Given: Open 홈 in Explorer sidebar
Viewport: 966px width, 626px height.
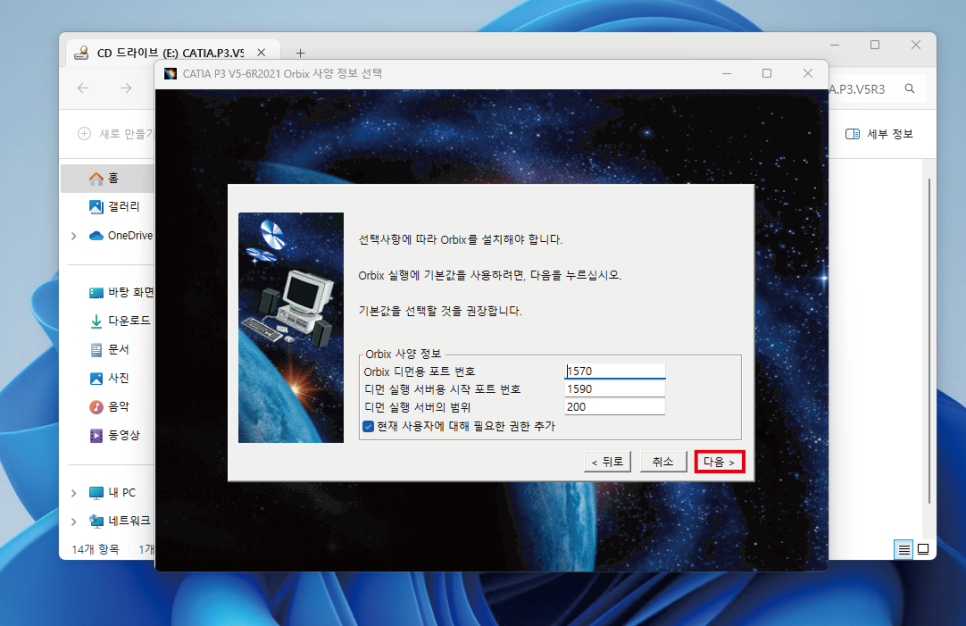Looking at the screenshot, I should click(x=108, y=178).
